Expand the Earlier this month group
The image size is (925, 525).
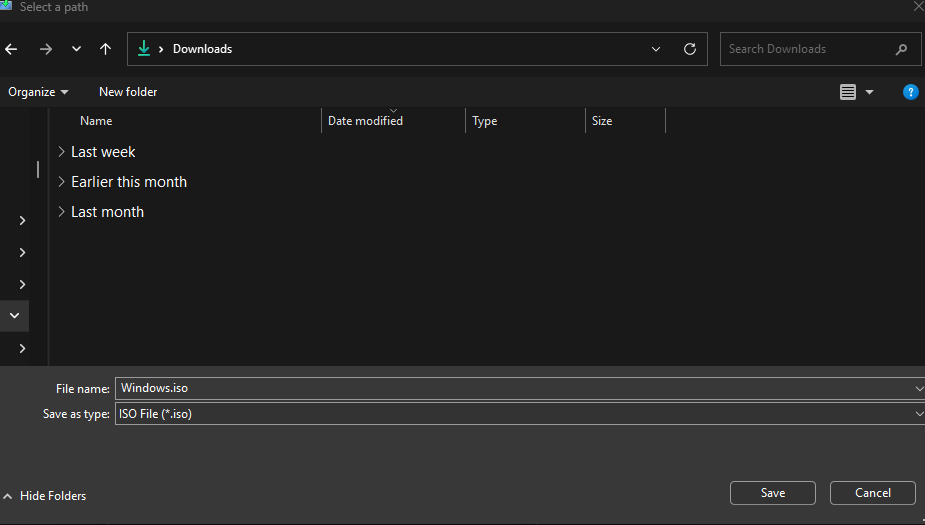62,182
